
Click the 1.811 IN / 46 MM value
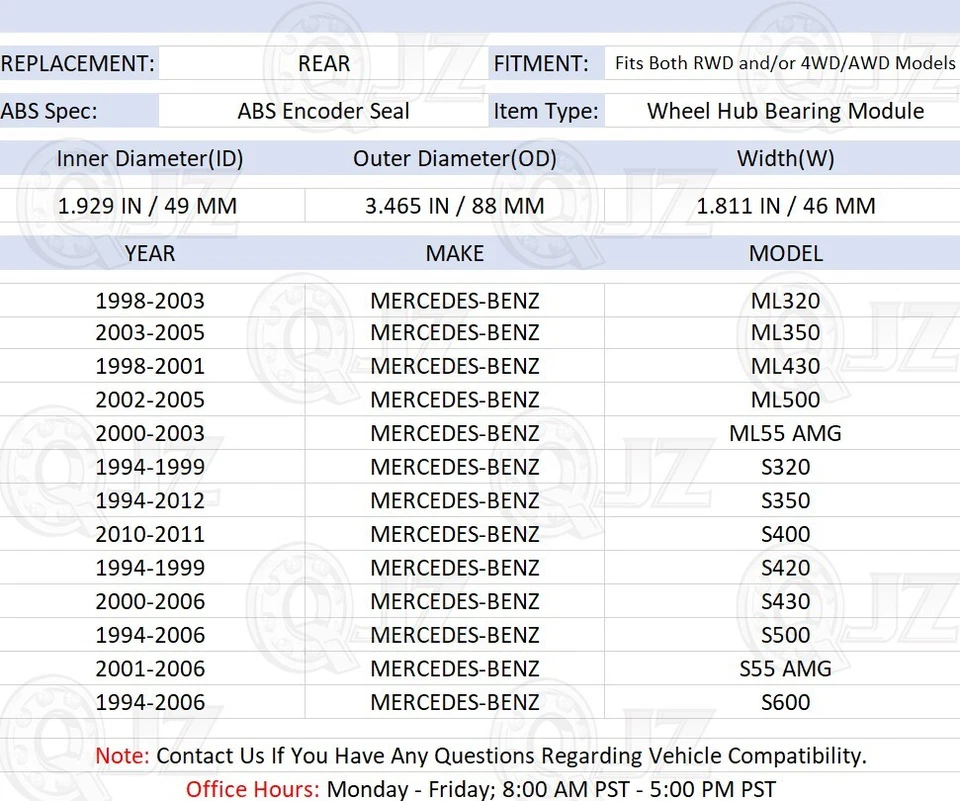coord(786,206)
